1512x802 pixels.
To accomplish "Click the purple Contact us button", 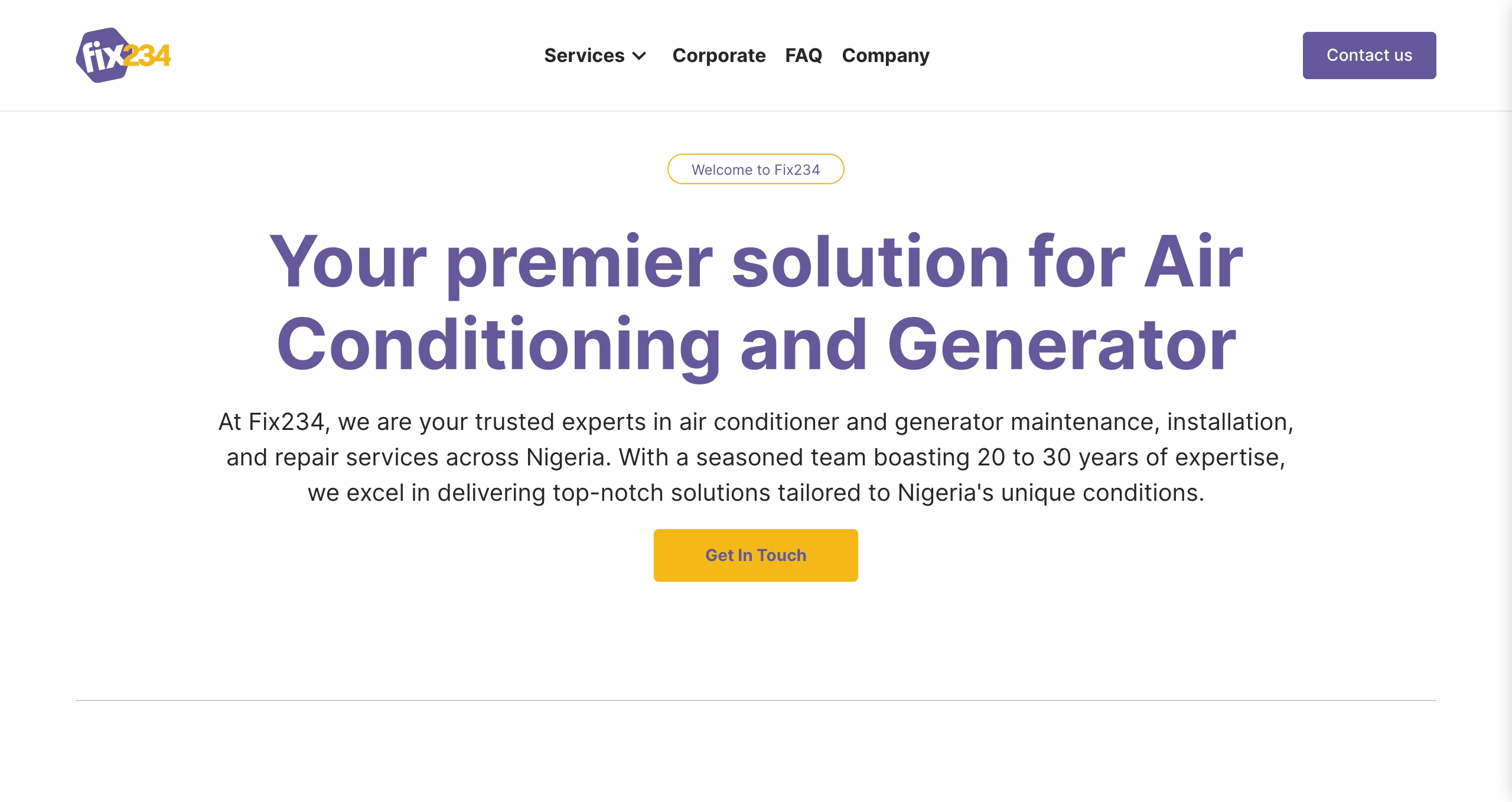I will (x=1369, y=56).
